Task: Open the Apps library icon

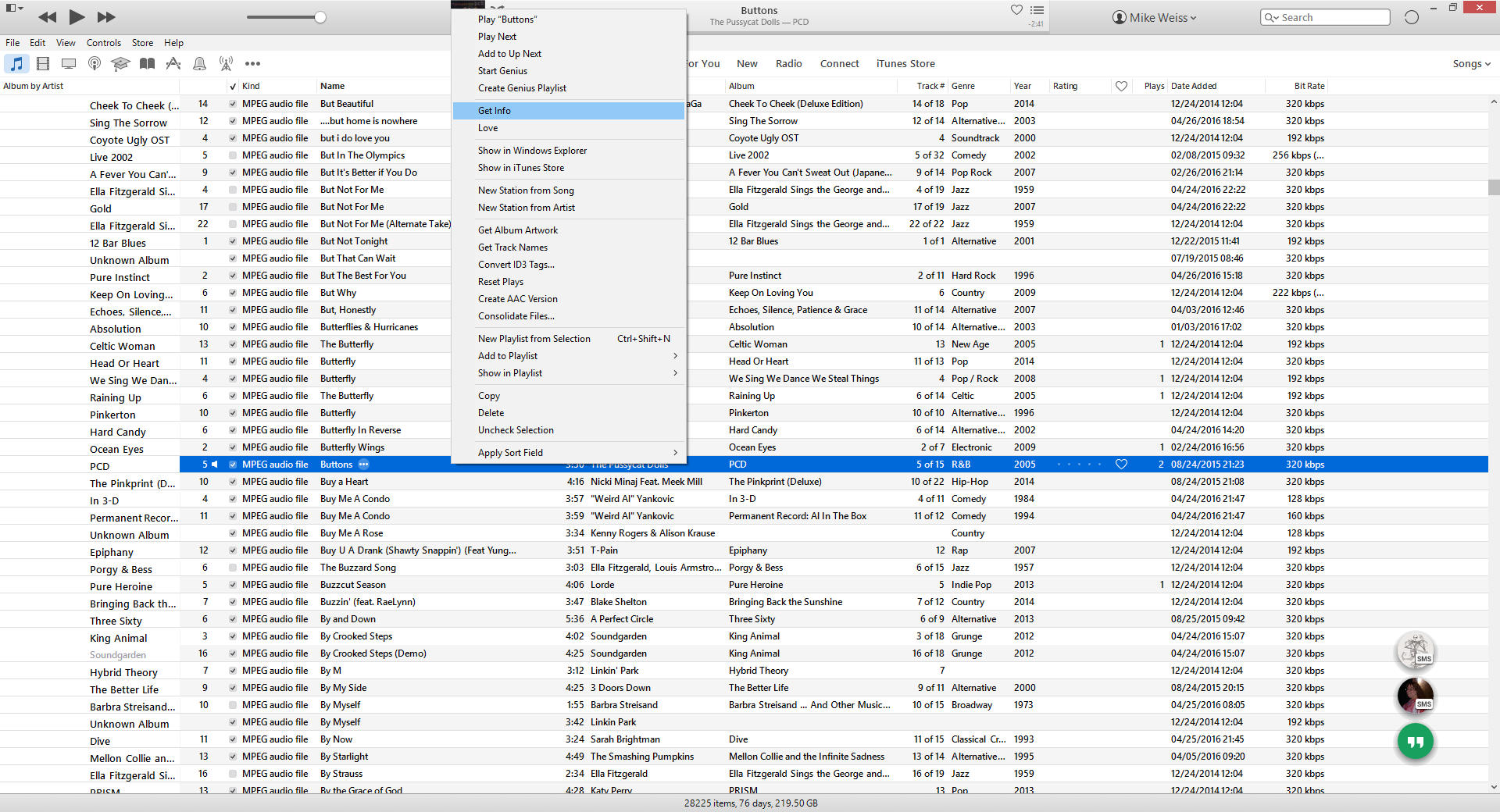Action: point(173,63)
